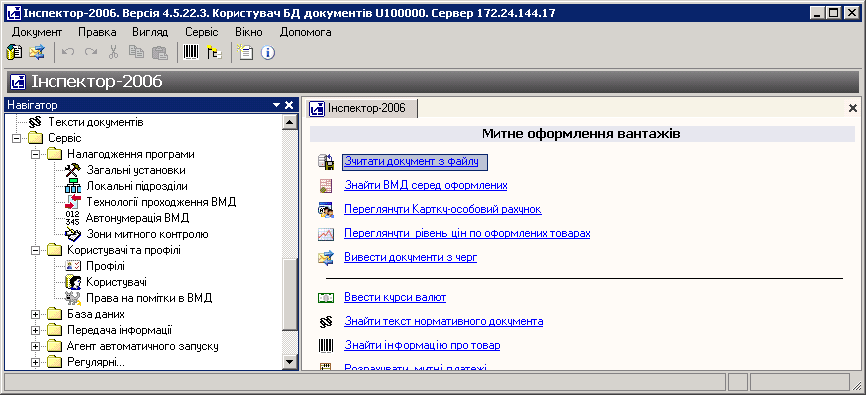Select the Інспектор-2006 tab
The image size is (866, 395).
(x=362, y=108)
